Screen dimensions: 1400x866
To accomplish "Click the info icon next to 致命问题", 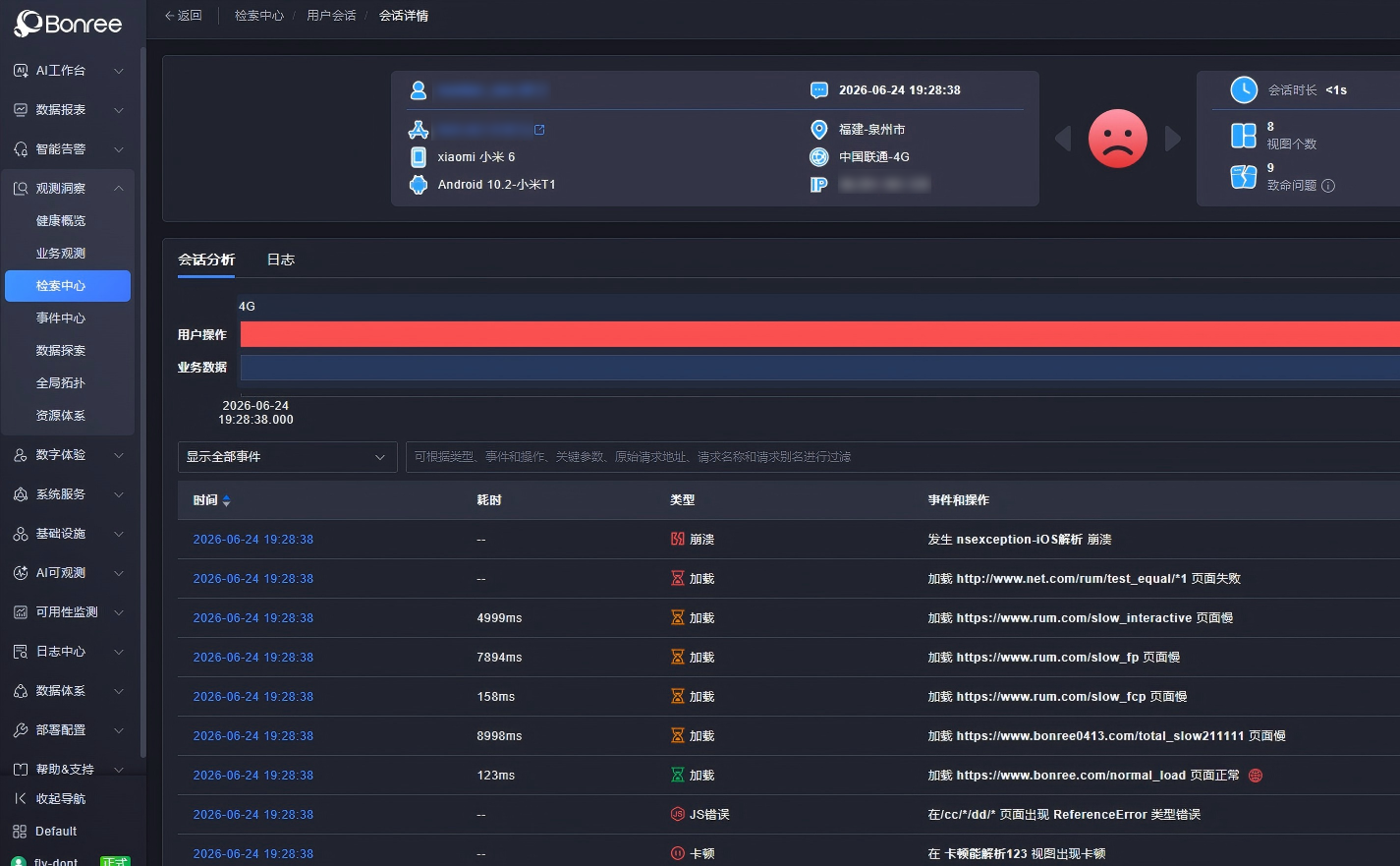I will [x=1328, y=186].
